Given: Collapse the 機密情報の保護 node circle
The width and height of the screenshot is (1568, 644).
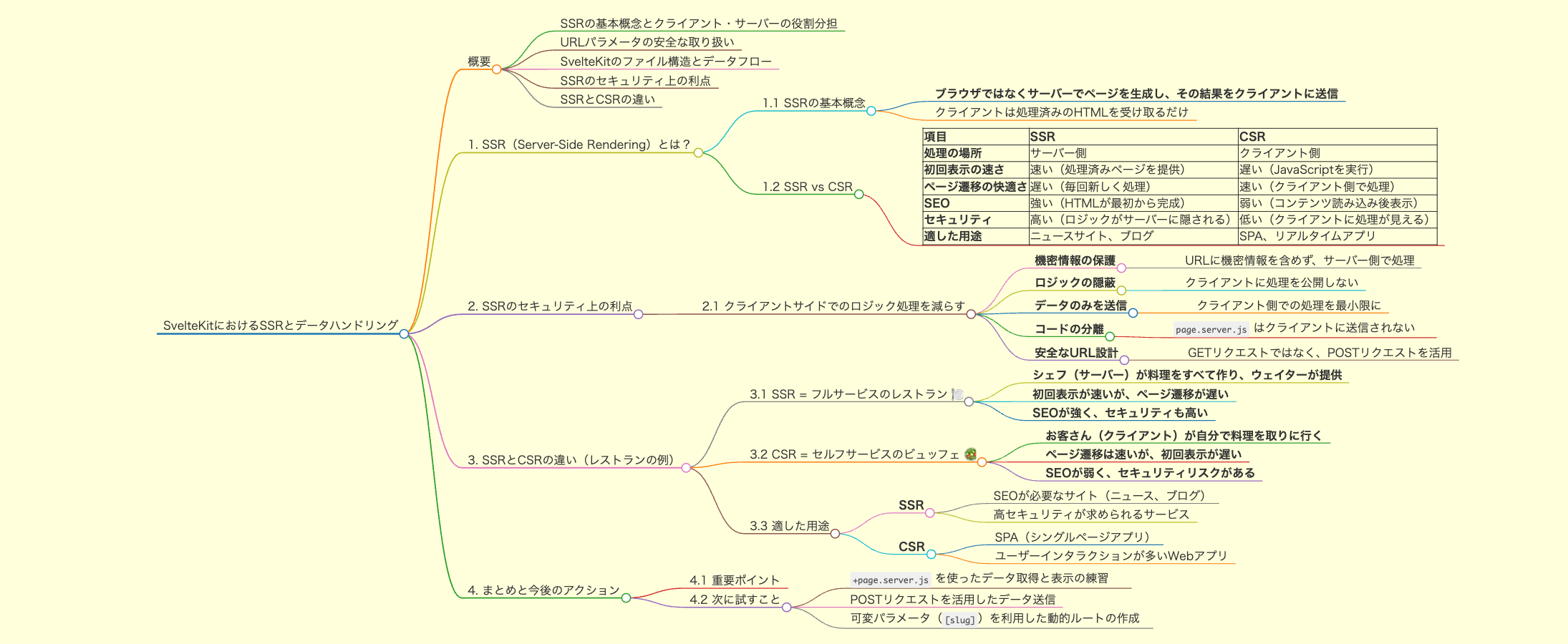Looking at the screenshot, I should 1121,268.
